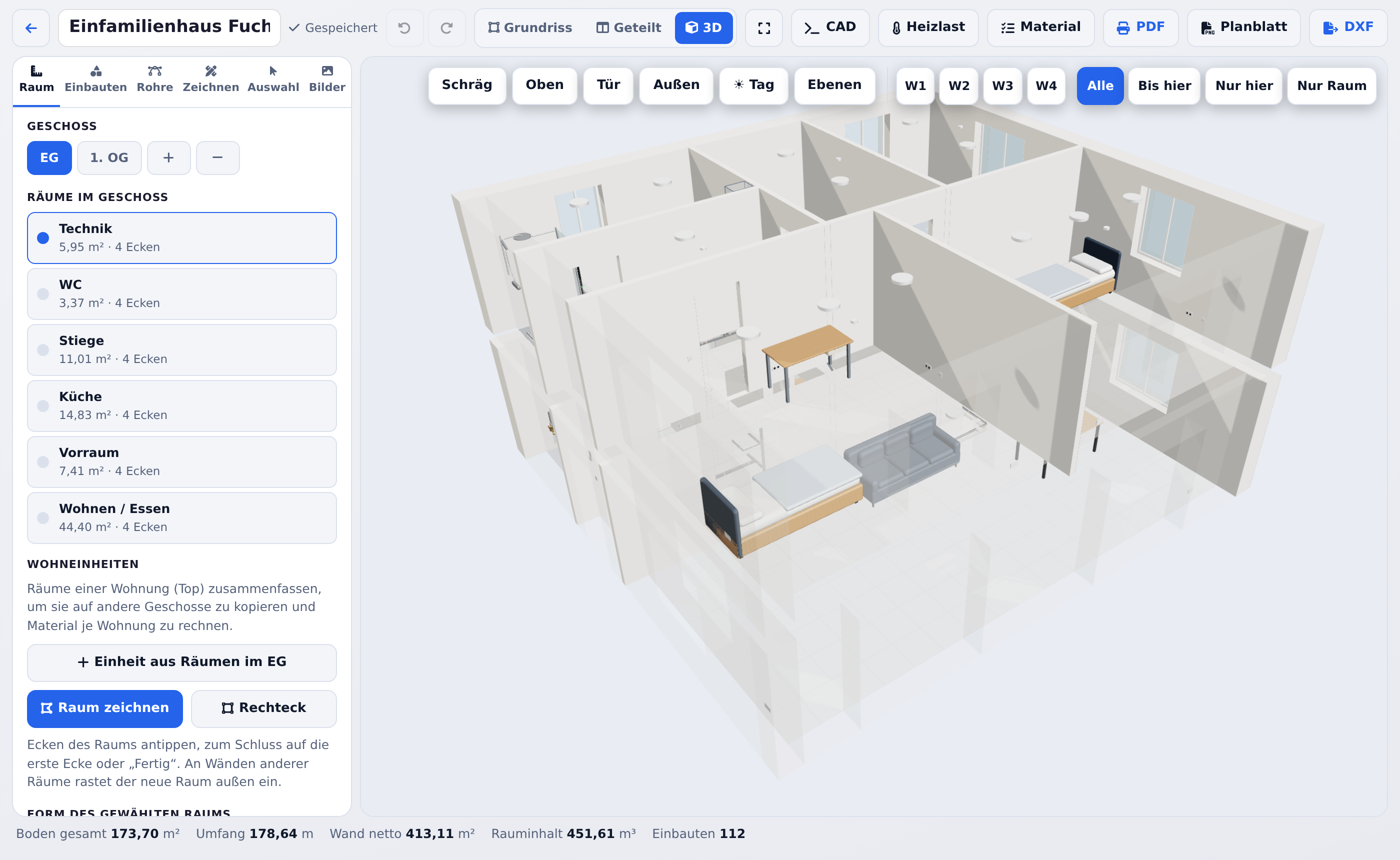Screen dimensions: 1400x860
Task: Open the Rohre tab
Action: tap(154, 79)
